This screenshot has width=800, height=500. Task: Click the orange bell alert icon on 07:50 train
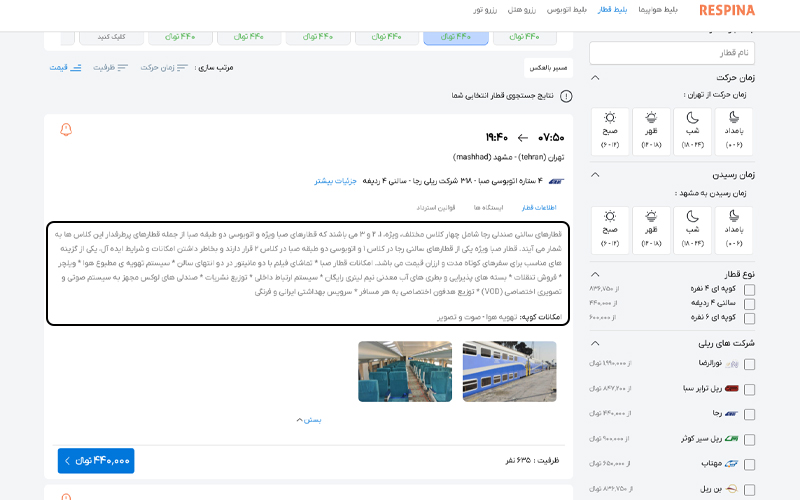pos(66,130)
